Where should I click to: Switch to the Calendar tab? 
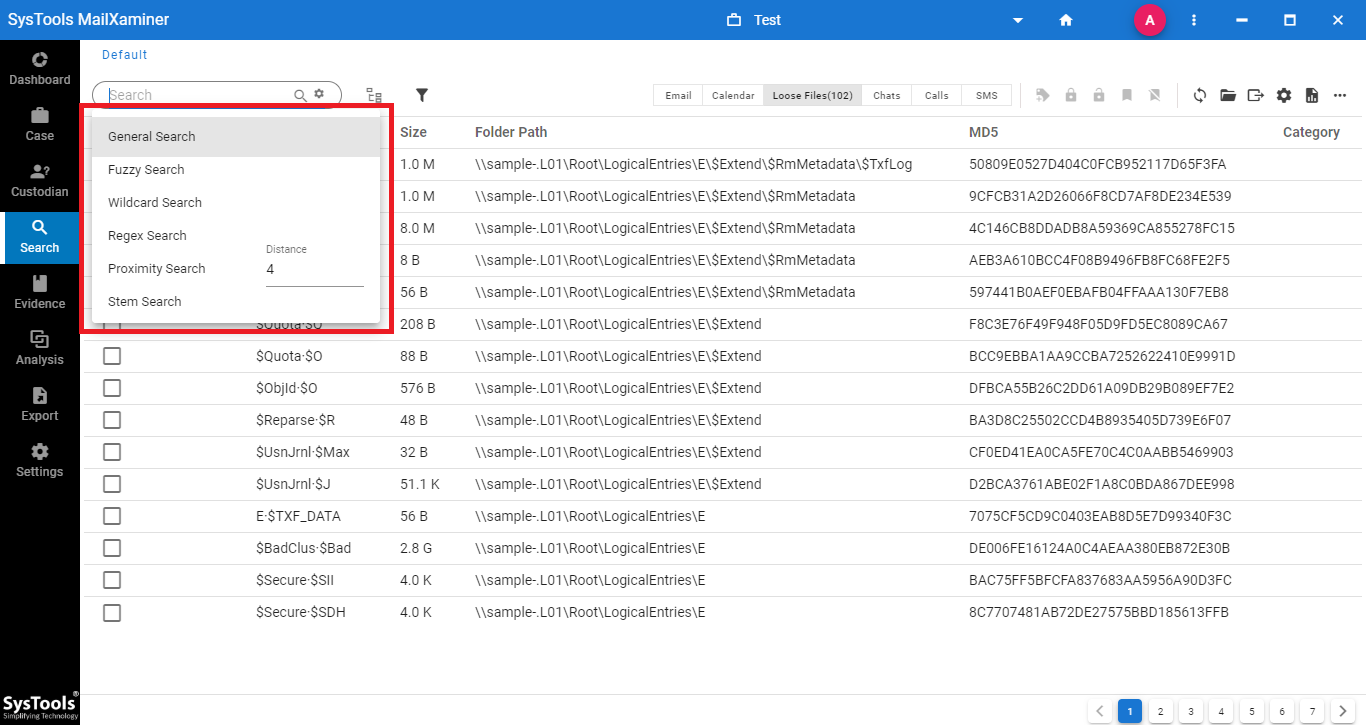[x=733, y=95]
